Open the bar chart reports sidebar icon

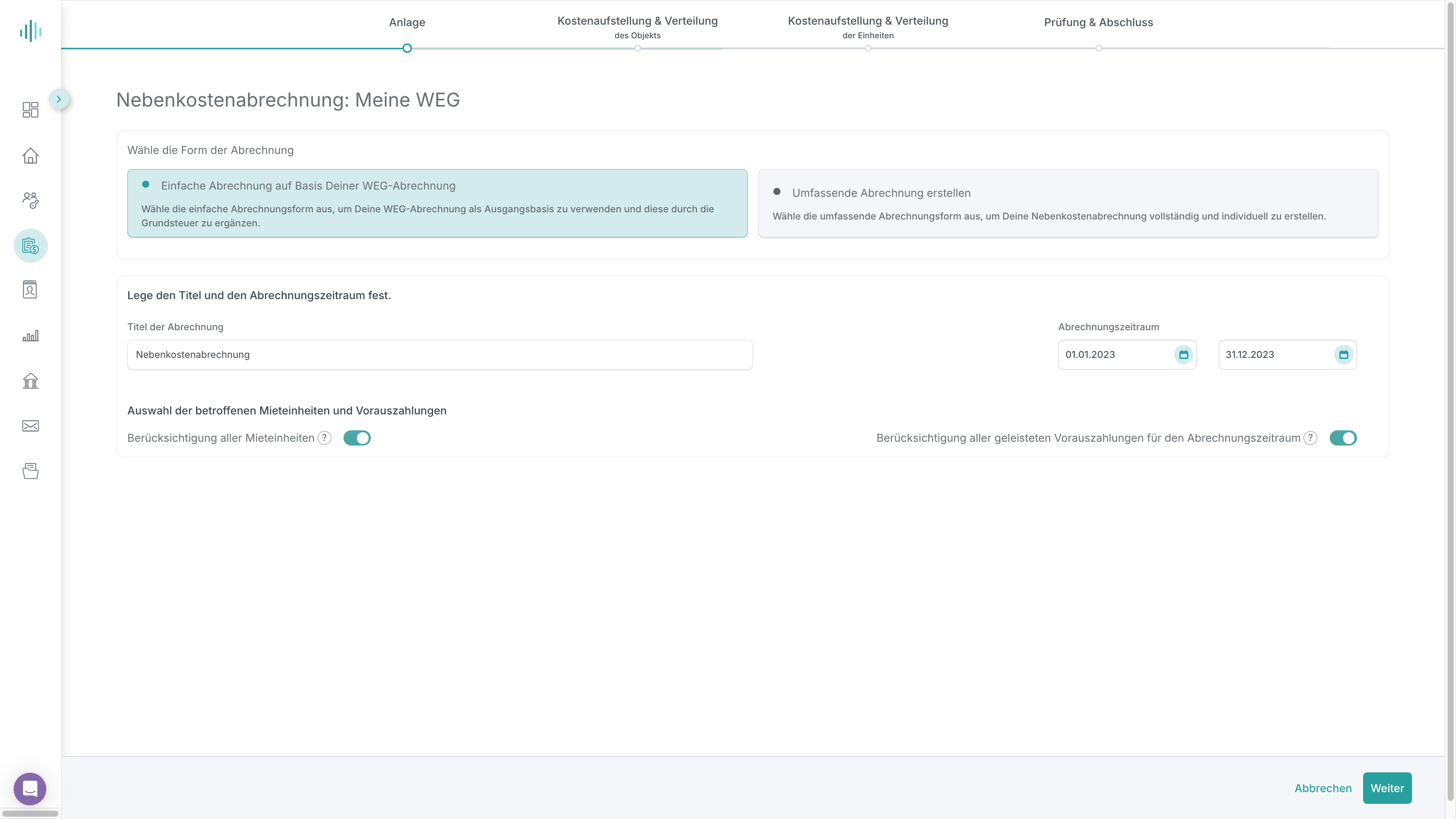30,336
